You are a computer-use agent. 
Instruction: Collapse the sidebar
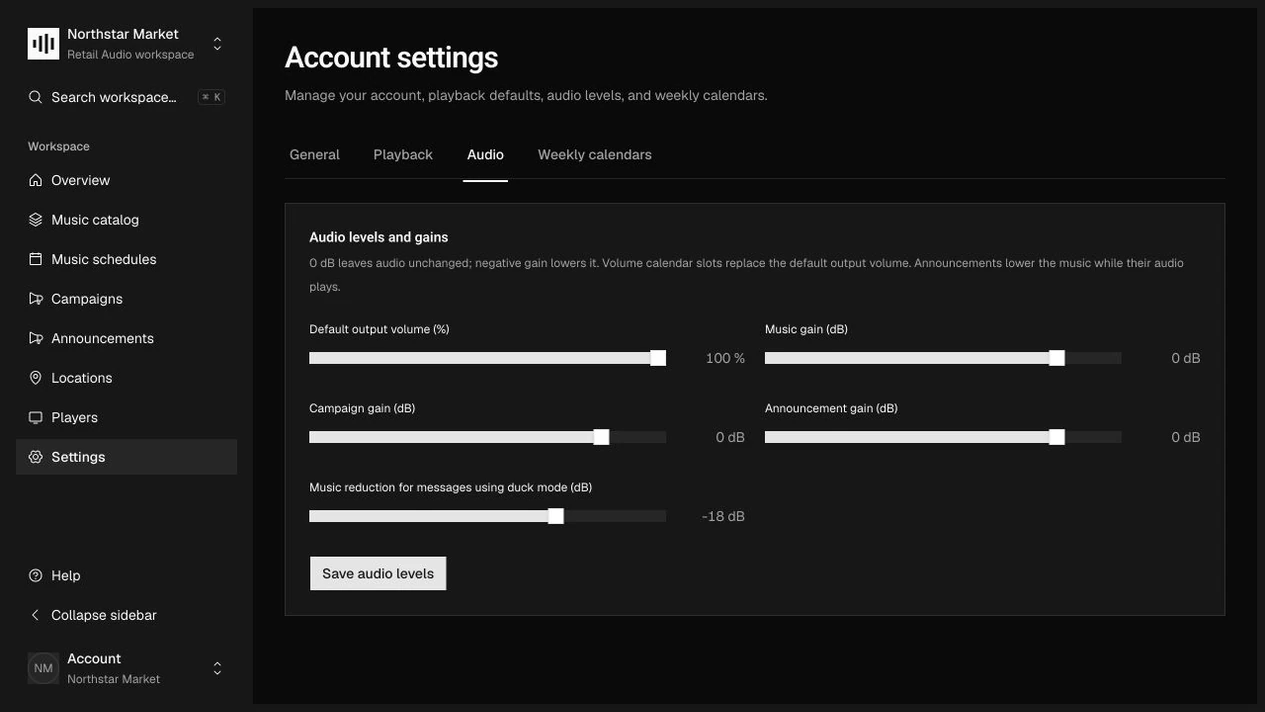(x=126, y=615)
